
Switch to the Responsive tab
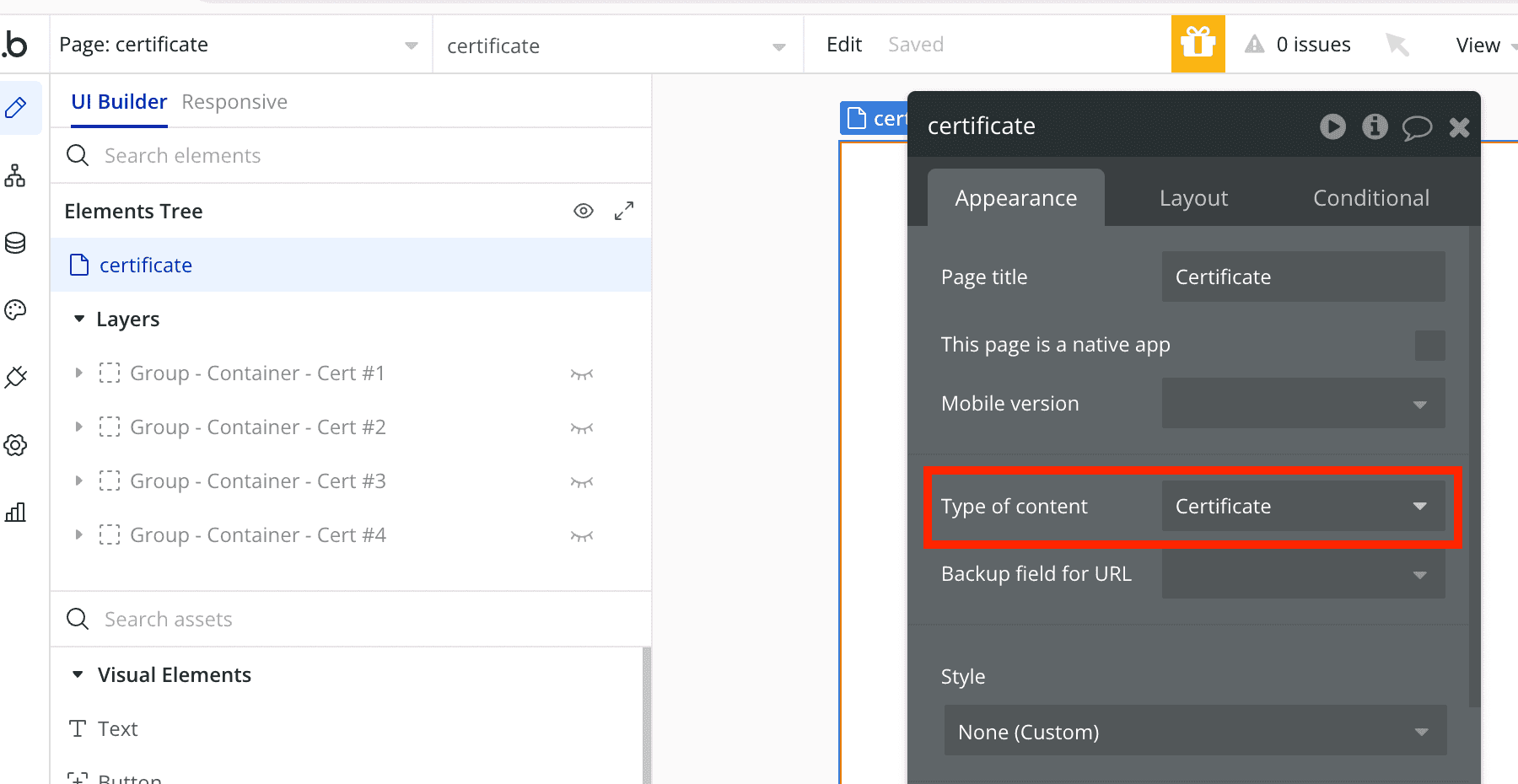click(x=234, y=102)
